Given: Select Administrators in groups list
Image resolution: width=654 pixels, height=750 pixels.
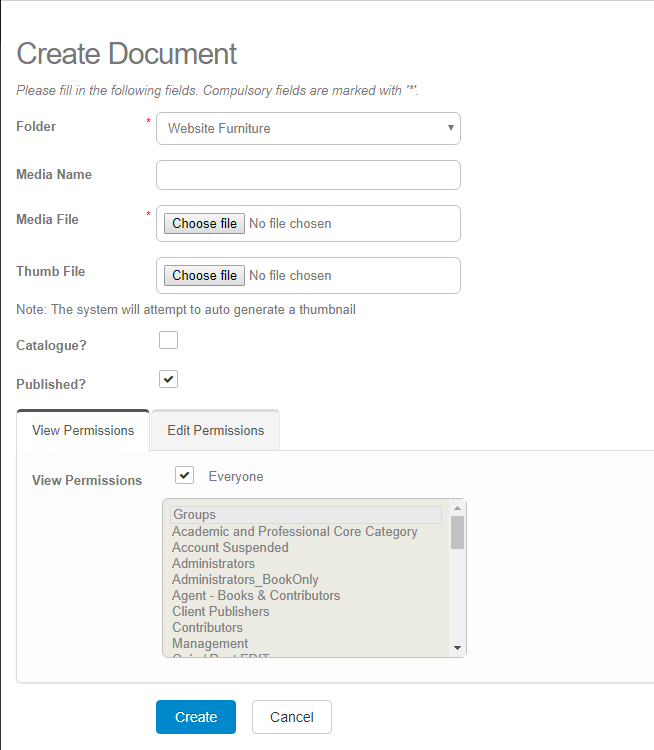Looking at the screenshot, I should [213, 563].
